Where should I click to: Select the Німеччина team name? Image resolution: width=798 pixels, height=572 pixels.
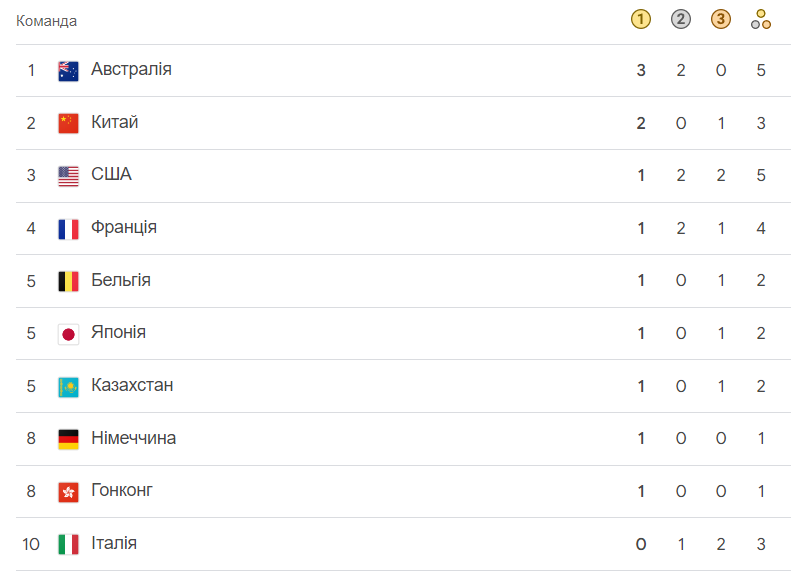coord(133,438)
